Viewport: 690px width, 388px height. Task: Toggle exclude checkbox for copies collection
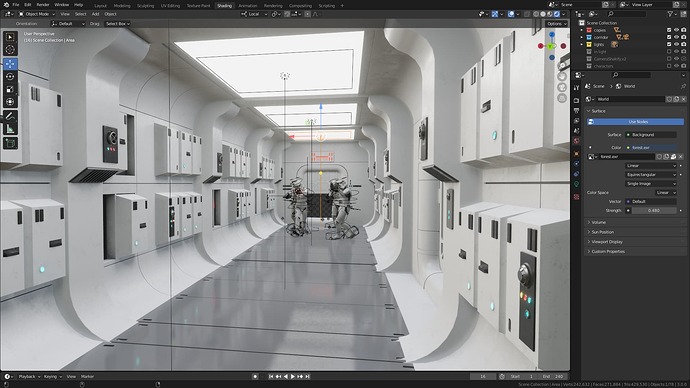[x=669, y=30]
